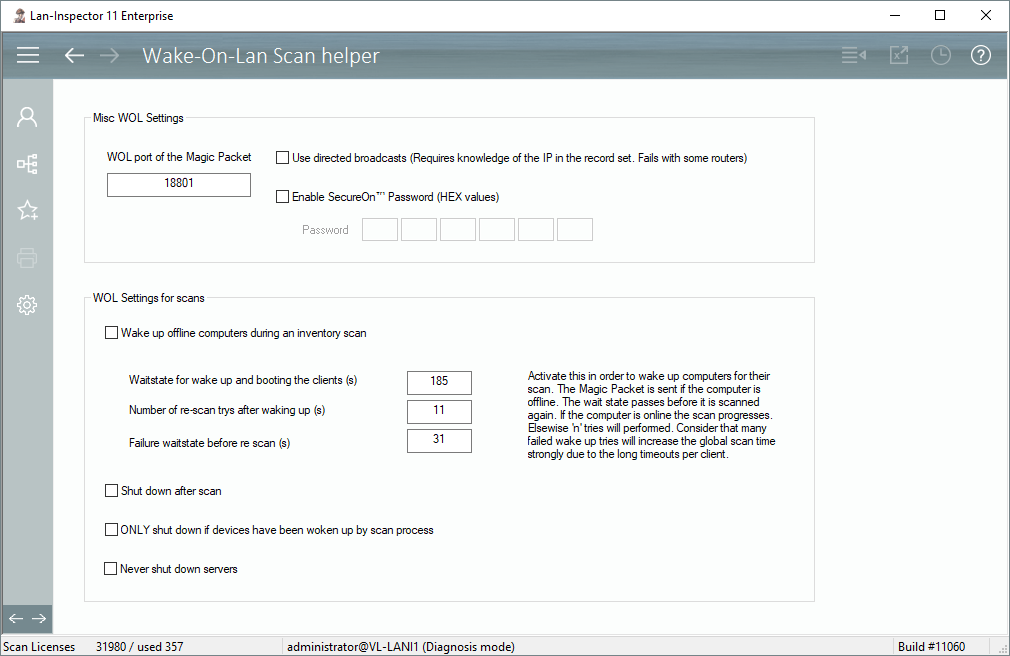1010x656 pixels.
Task: Open the network tree sidebar icon
Action: (27, 164)
